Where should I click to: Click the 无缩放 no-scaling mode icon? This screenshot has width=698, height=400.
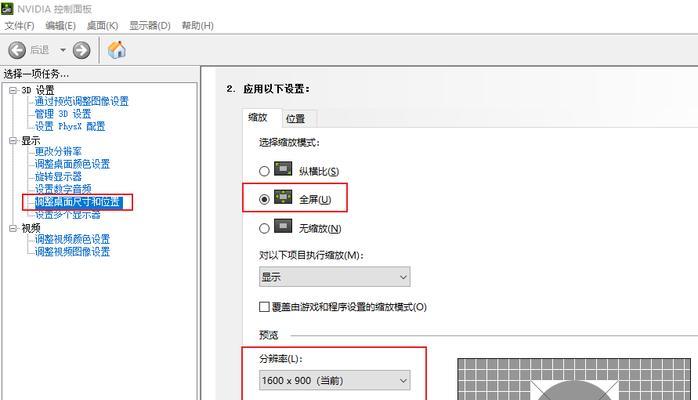tap(283, 226)
